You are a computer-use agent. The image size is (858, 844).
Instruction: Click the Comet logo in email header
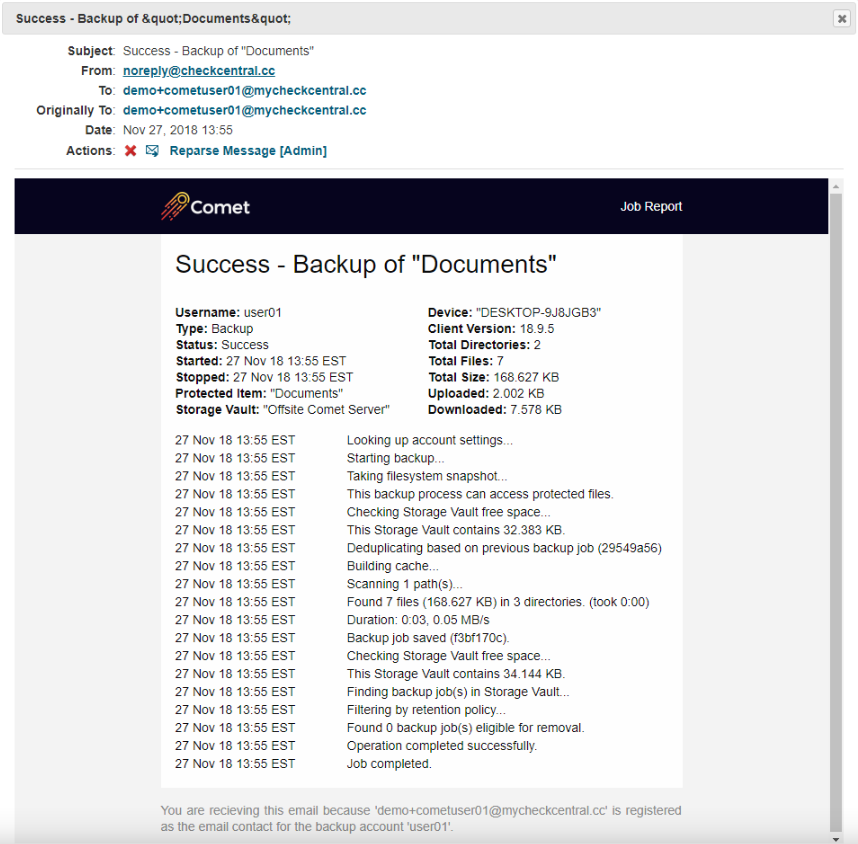(206, 207)
